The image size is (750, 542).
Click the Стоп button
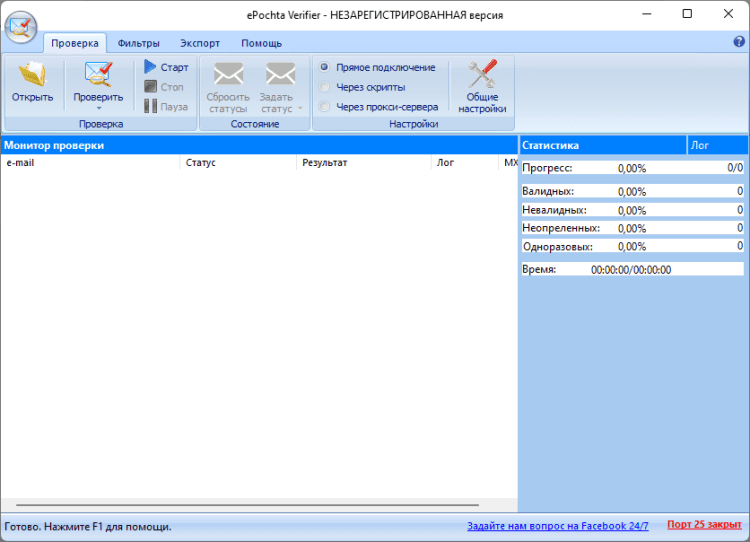pos(164,87)
